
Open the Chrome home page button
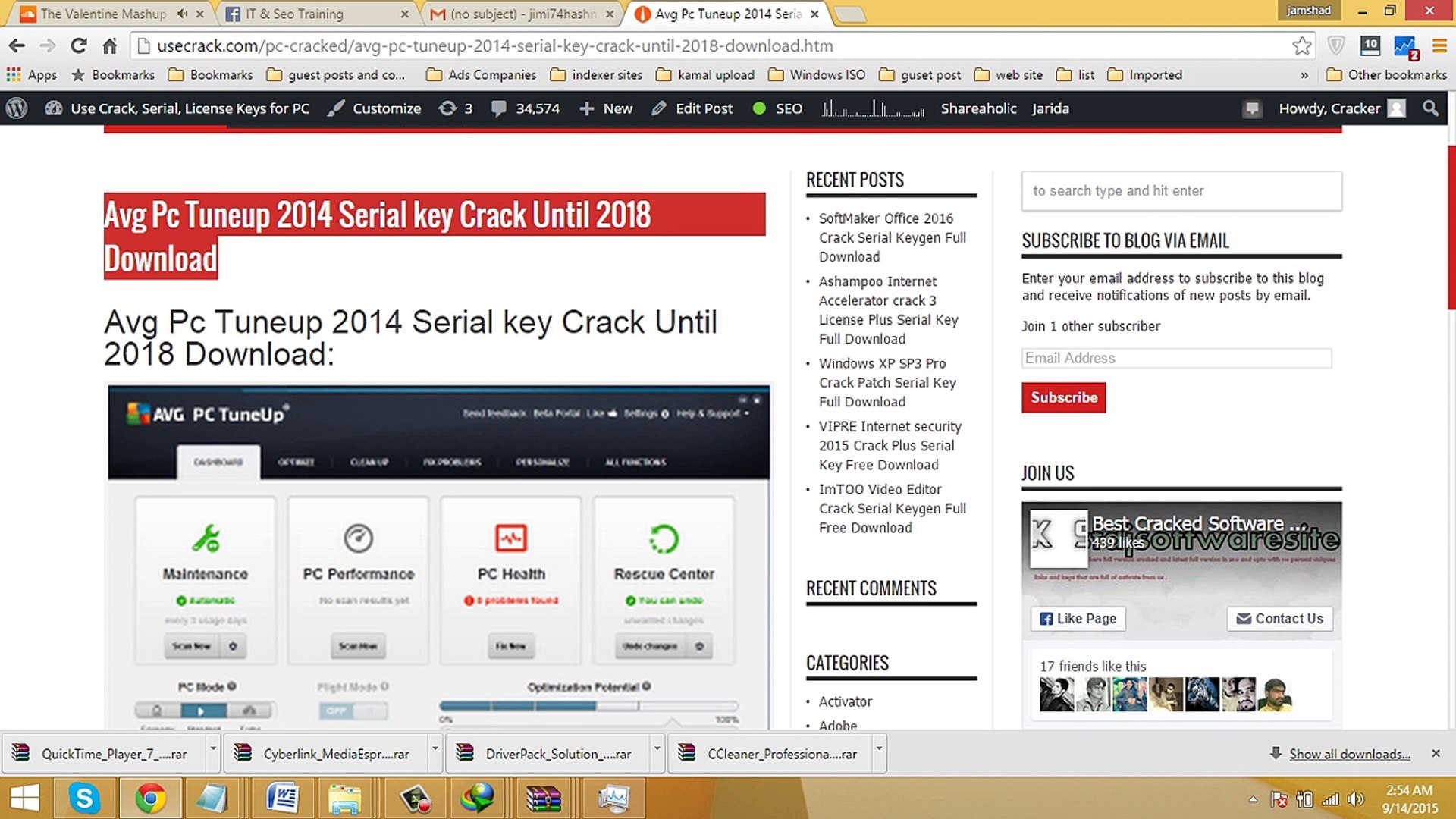[x=110, y=46]
